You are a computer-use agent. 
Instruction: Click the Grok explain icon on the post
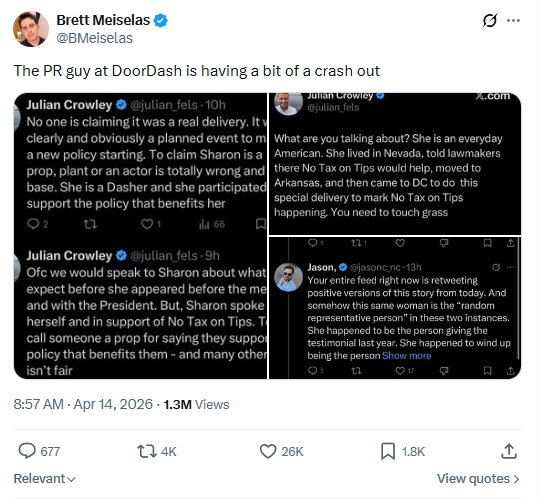[489, 21]
